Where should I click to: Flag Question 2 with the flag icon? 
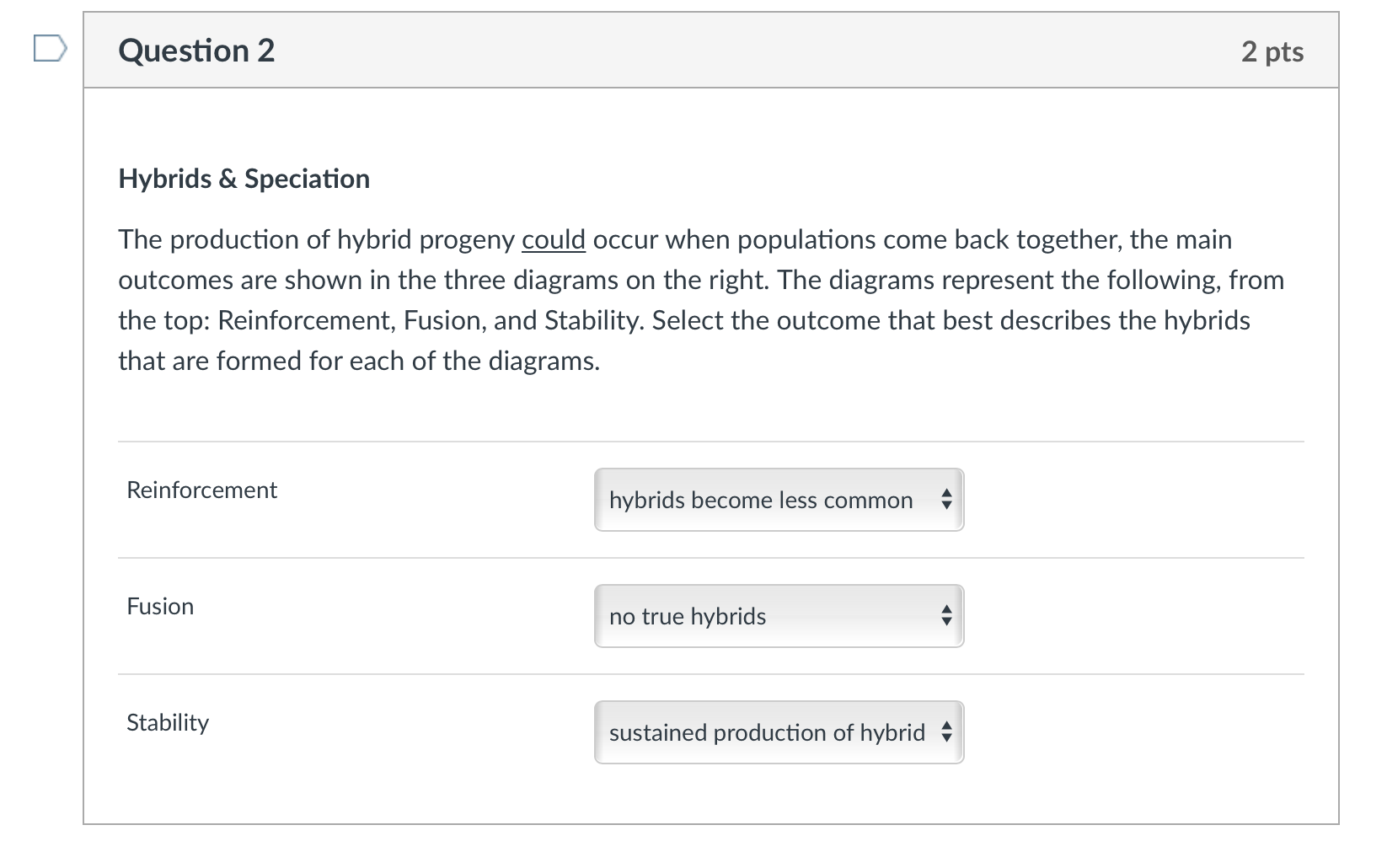[x=49, y=49]
